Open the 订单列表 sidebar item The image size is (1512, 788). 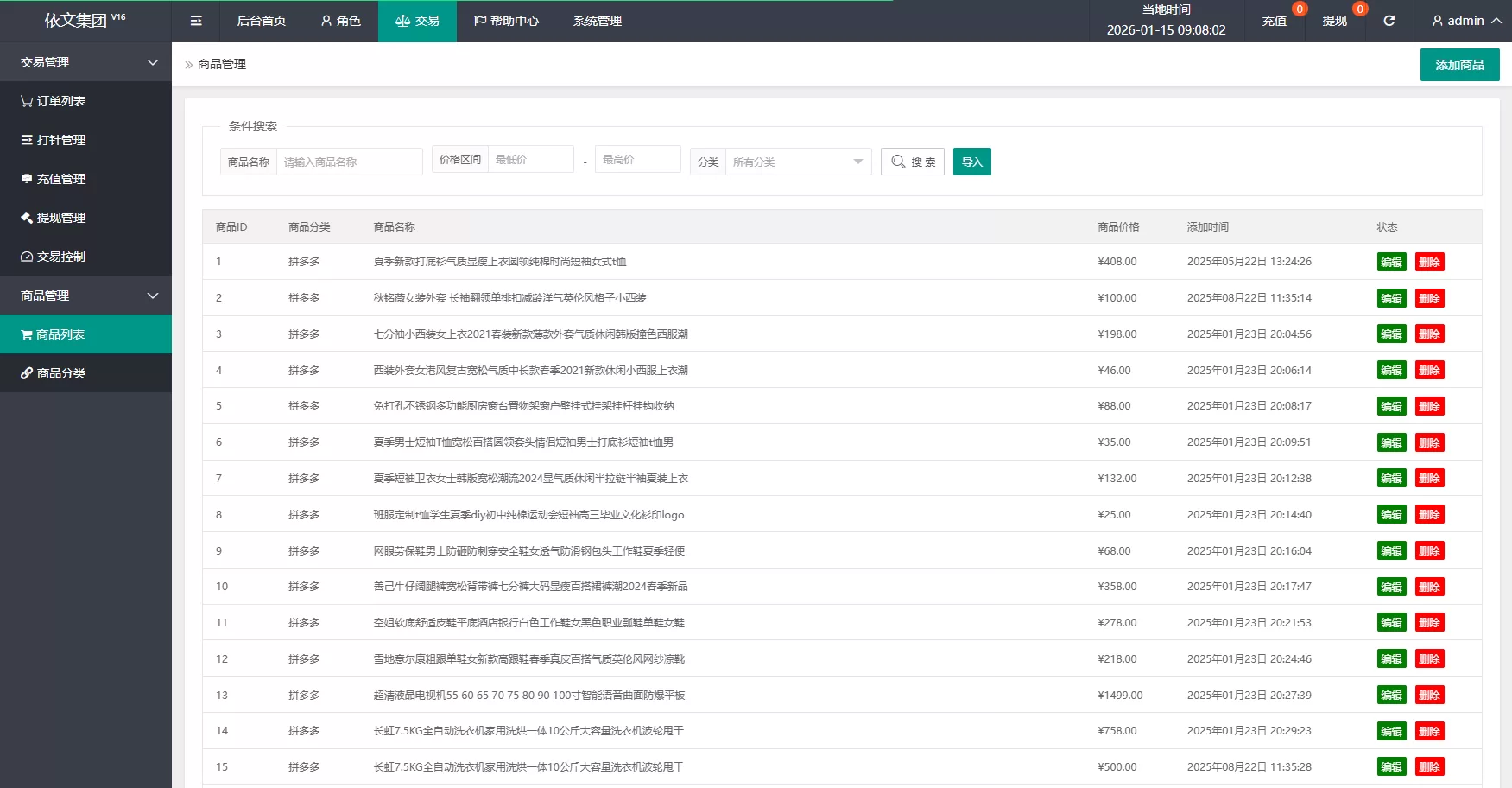(x=60, y=100)
